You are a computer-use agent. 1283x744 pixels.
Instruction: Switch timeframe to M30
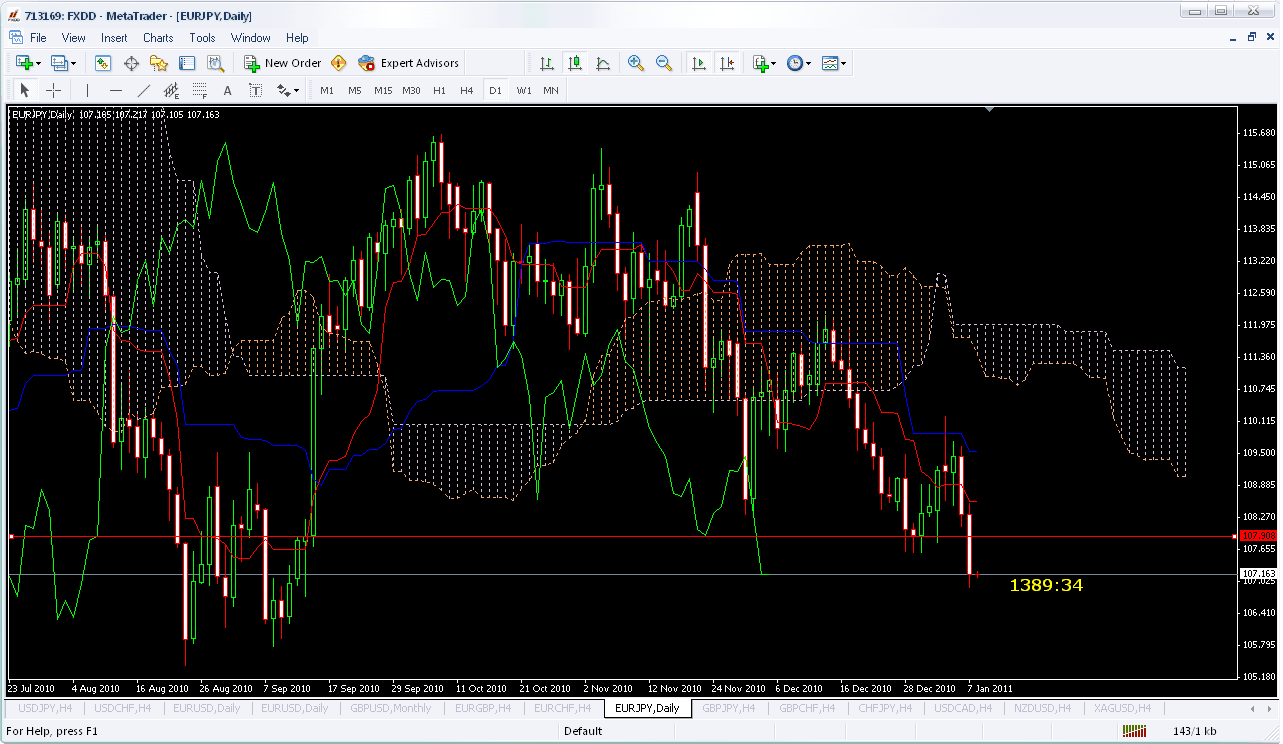coord(411,90)
